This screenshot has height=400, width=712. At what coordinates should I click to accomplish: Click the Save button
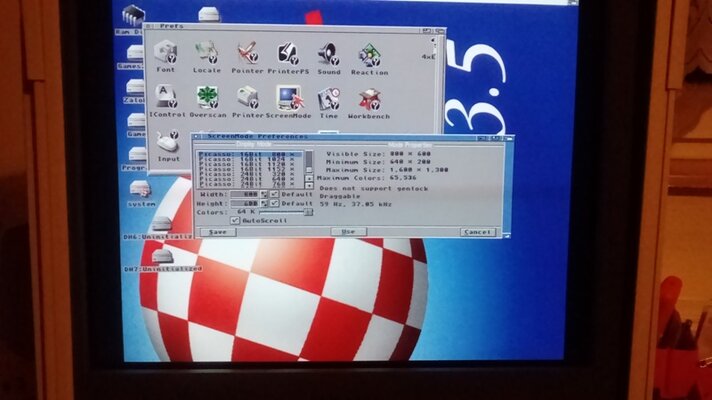point(216,231)
